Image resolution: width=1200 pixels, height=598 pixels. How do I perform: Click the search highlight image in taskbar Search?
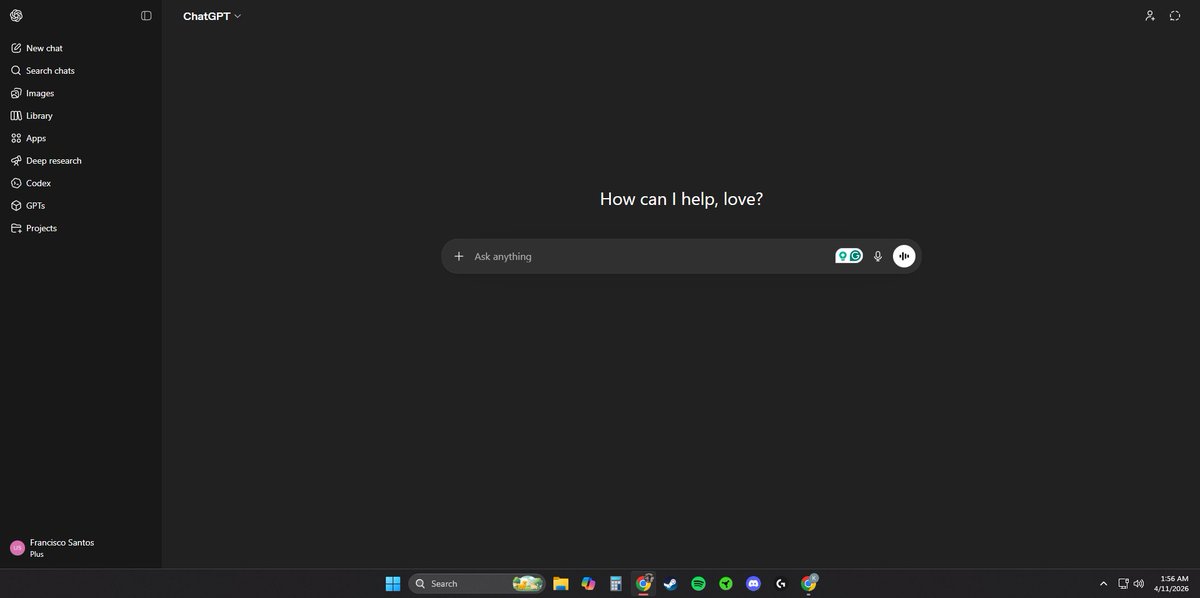click(x=527, y=584)
